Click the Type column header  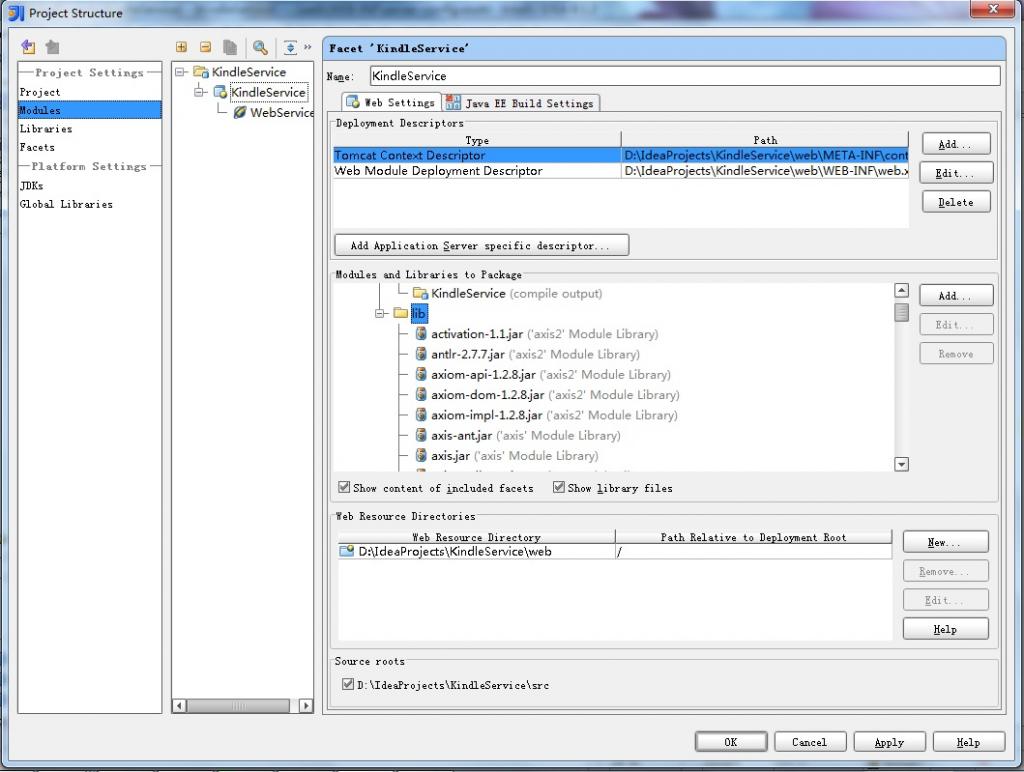coord(477,140)
